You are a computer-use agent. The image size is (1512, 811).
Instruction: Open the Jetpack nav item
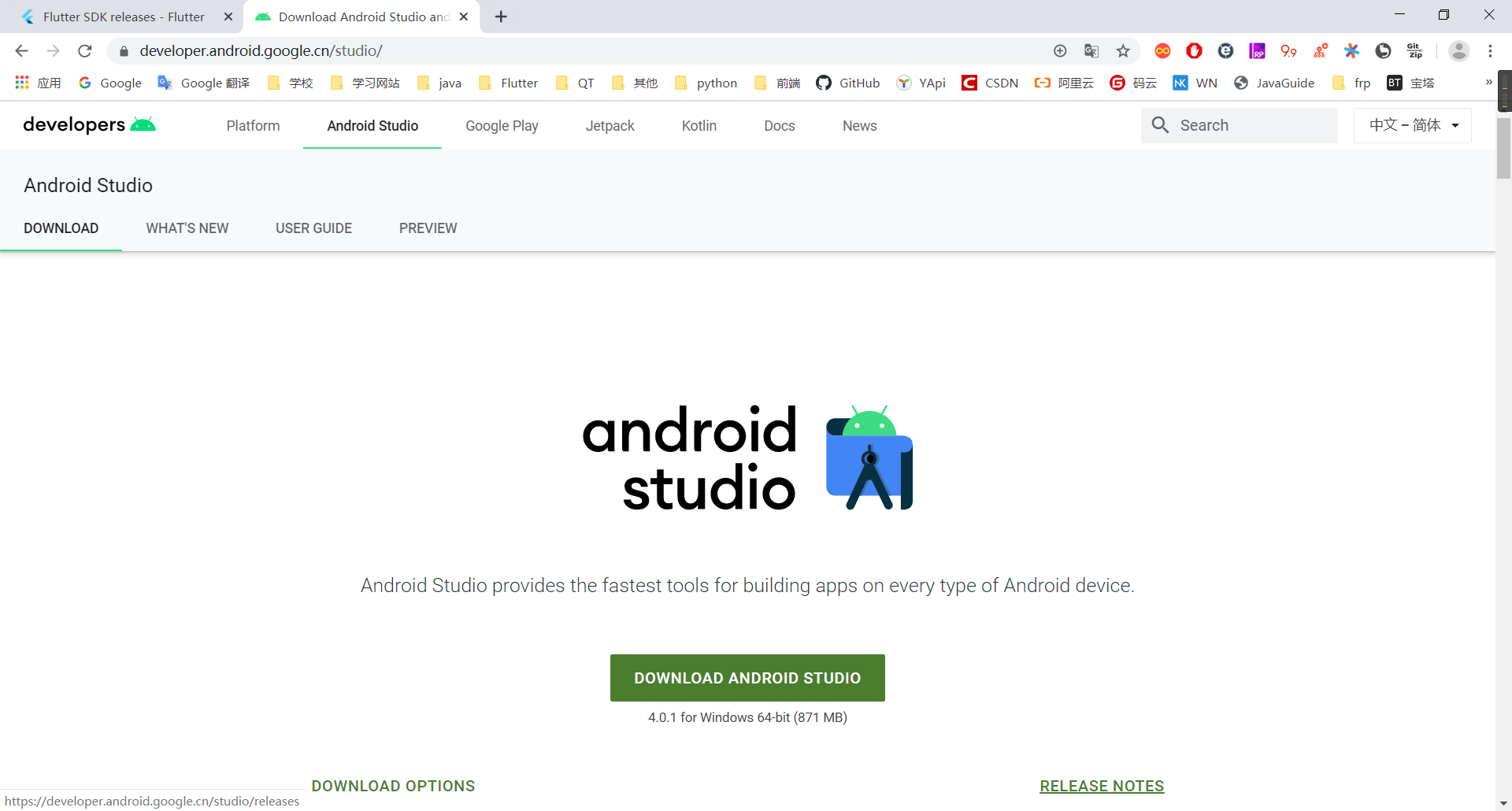coord(610,126)
